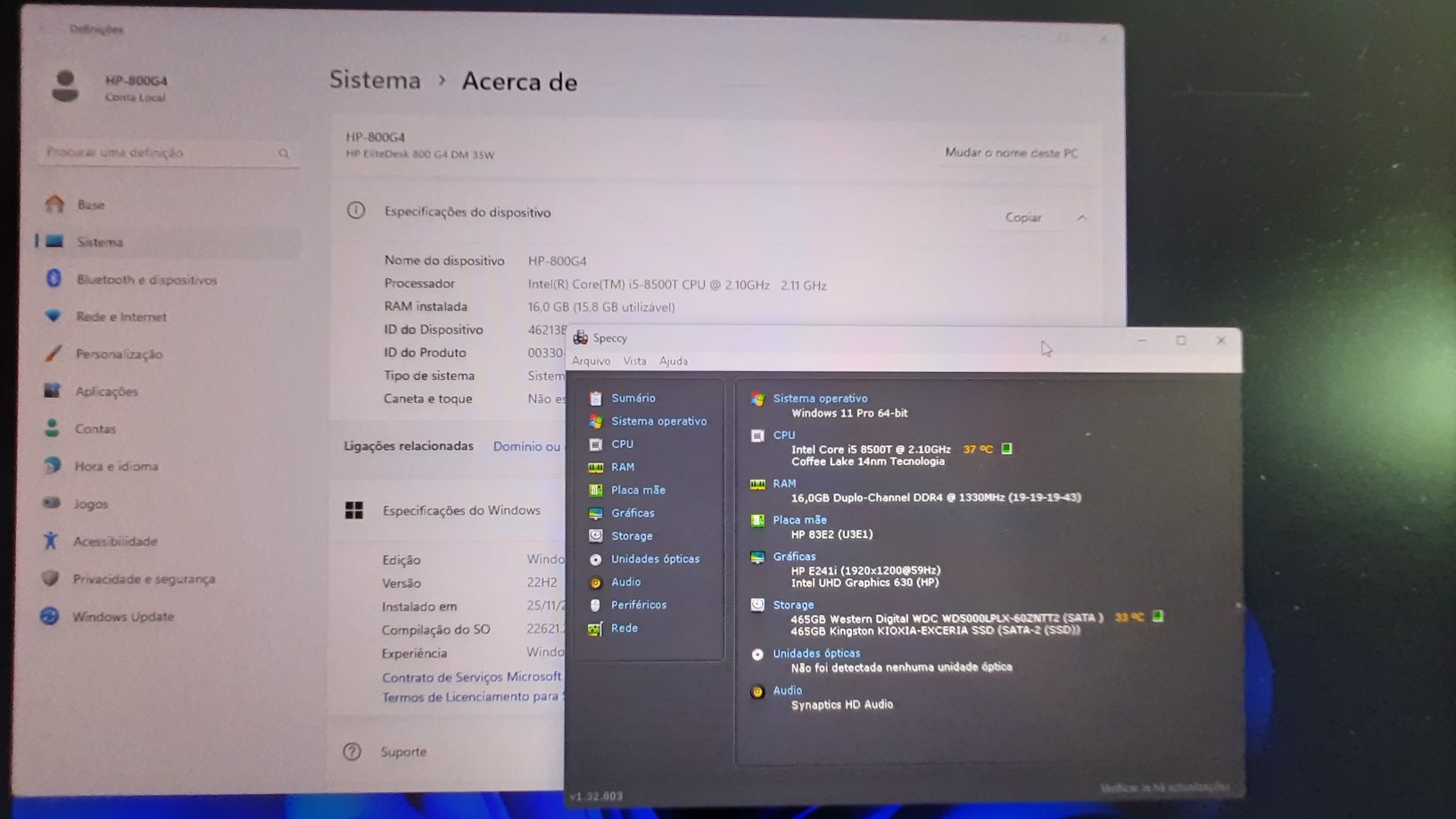Open Contas settings
The height and width of the screenshot is (819, 1456).
95,429
